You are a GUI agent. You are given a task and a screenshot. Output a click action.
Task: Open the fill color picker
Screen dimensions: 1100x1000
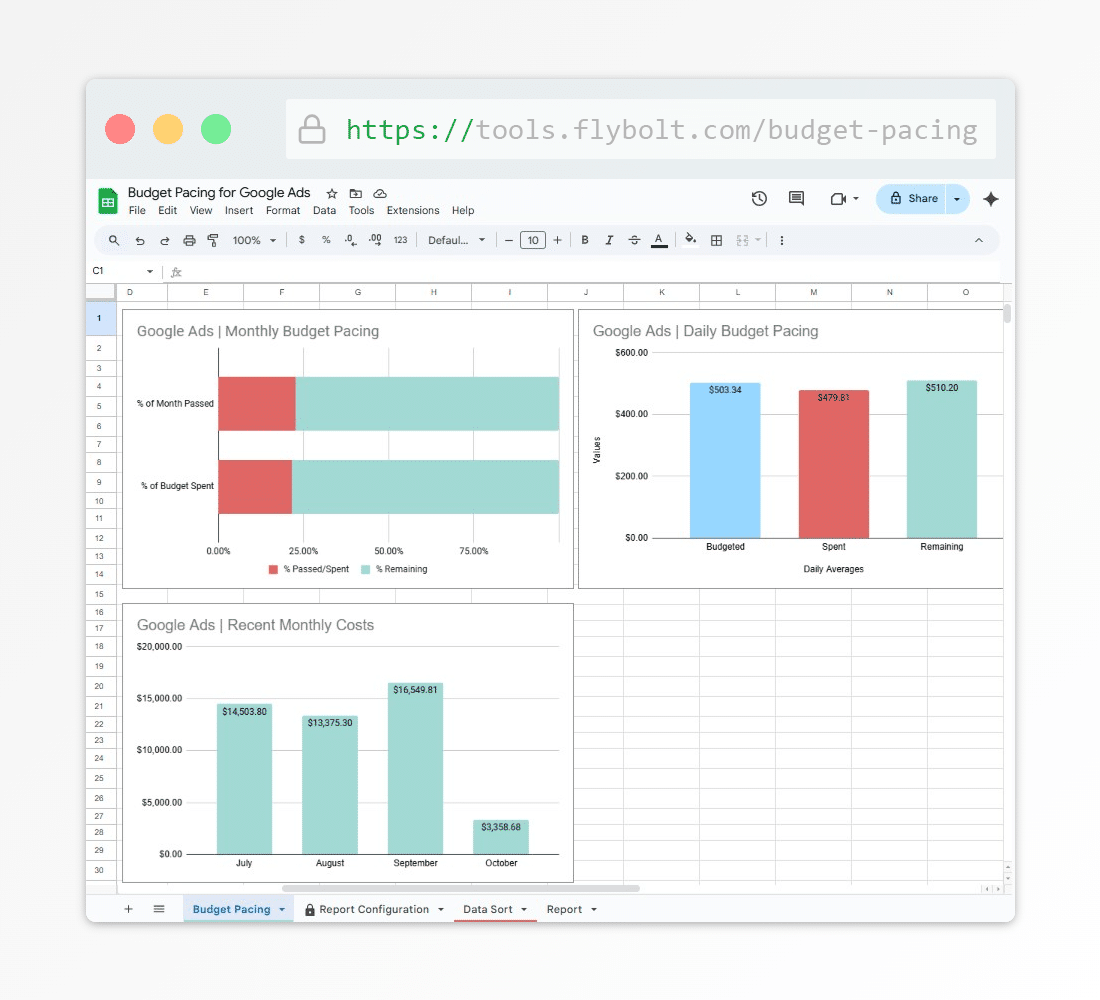(690, 240)
